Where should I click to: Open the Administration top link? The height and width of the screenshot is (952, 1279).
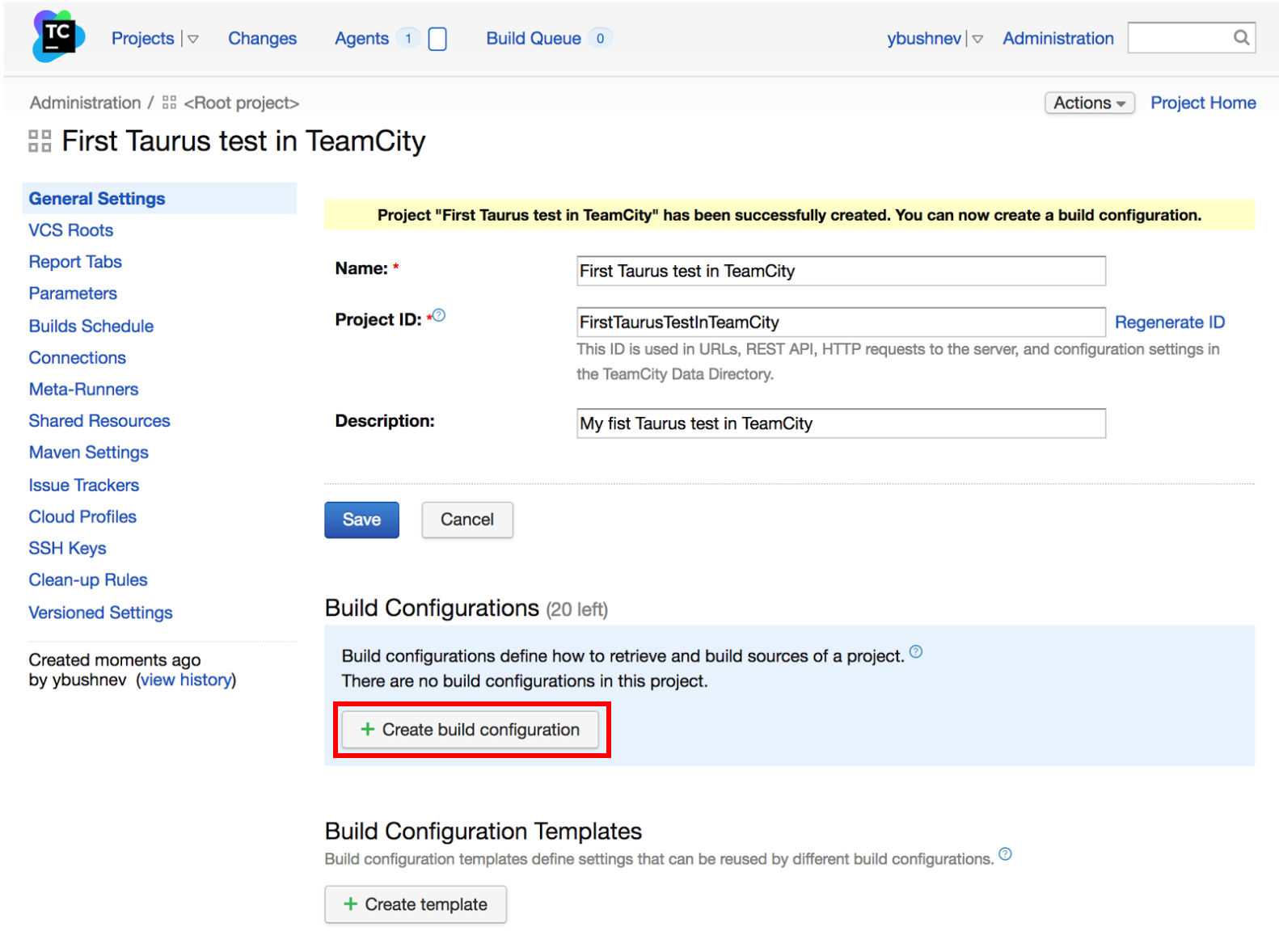click(1057, 38)
